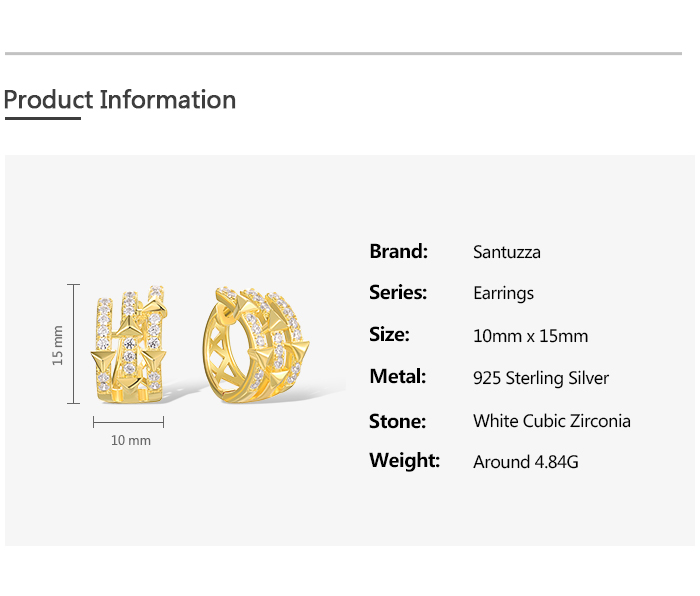Click the 10 mm width label
The image size is (700, 596).
[x=130, y=440]
